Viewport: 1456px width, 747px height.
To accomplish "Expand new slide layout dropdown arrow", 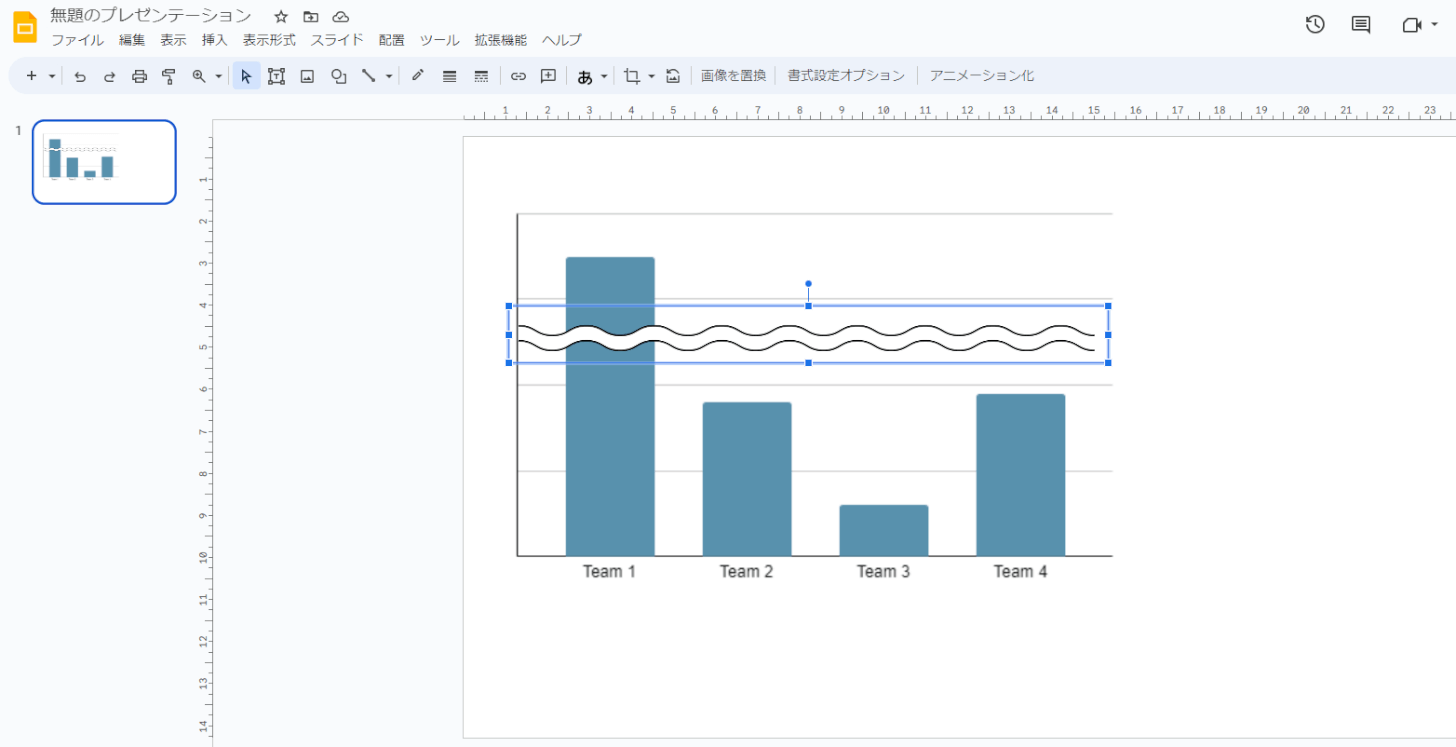I will point(52,76).
